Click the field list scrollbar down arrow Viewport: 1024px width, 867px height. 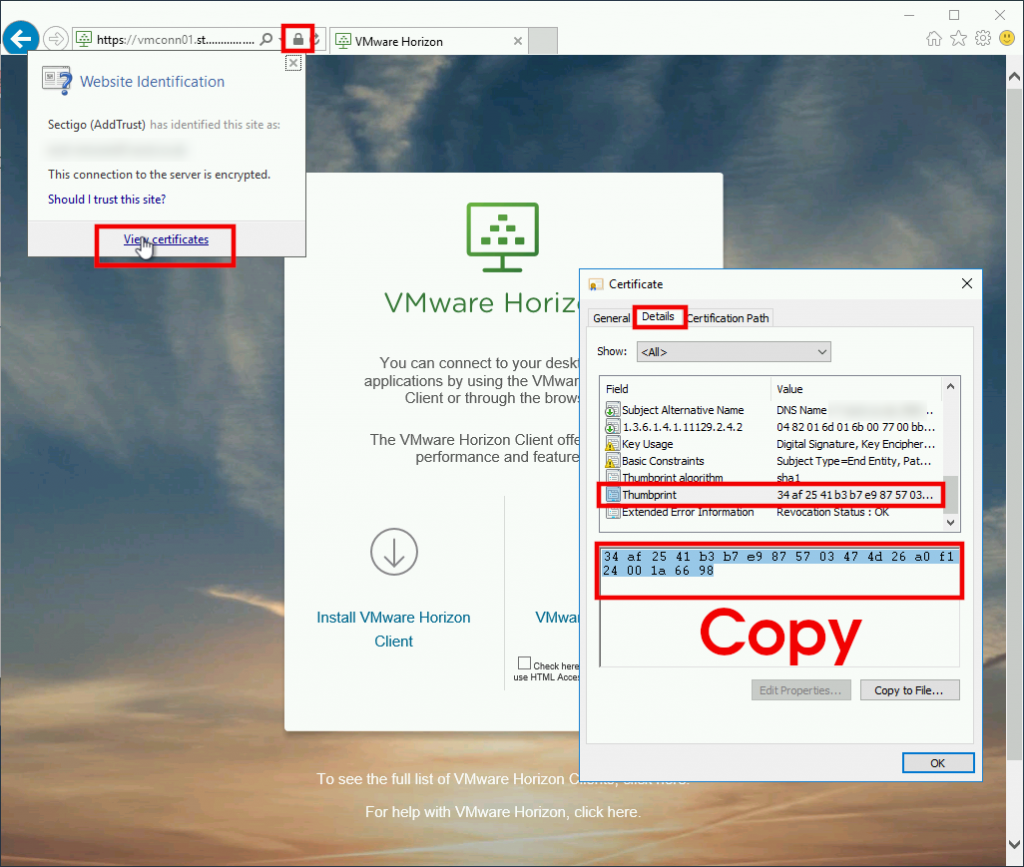pos(952,524)
